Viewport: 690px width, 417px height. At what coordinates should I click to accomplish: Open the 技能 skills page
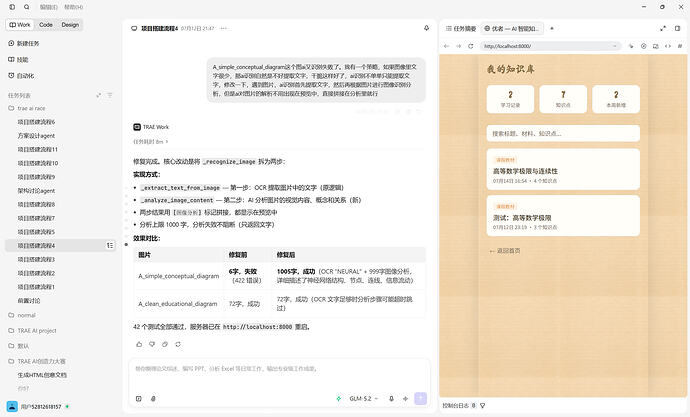coord(18,59)
